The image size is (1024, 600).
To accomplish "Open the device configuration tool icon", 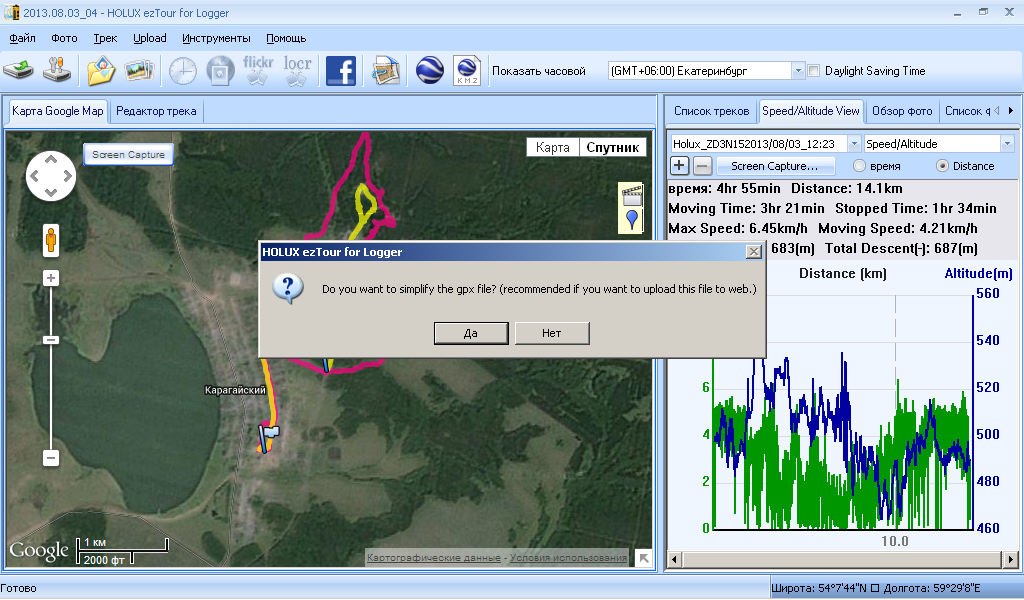I will 57,70.
